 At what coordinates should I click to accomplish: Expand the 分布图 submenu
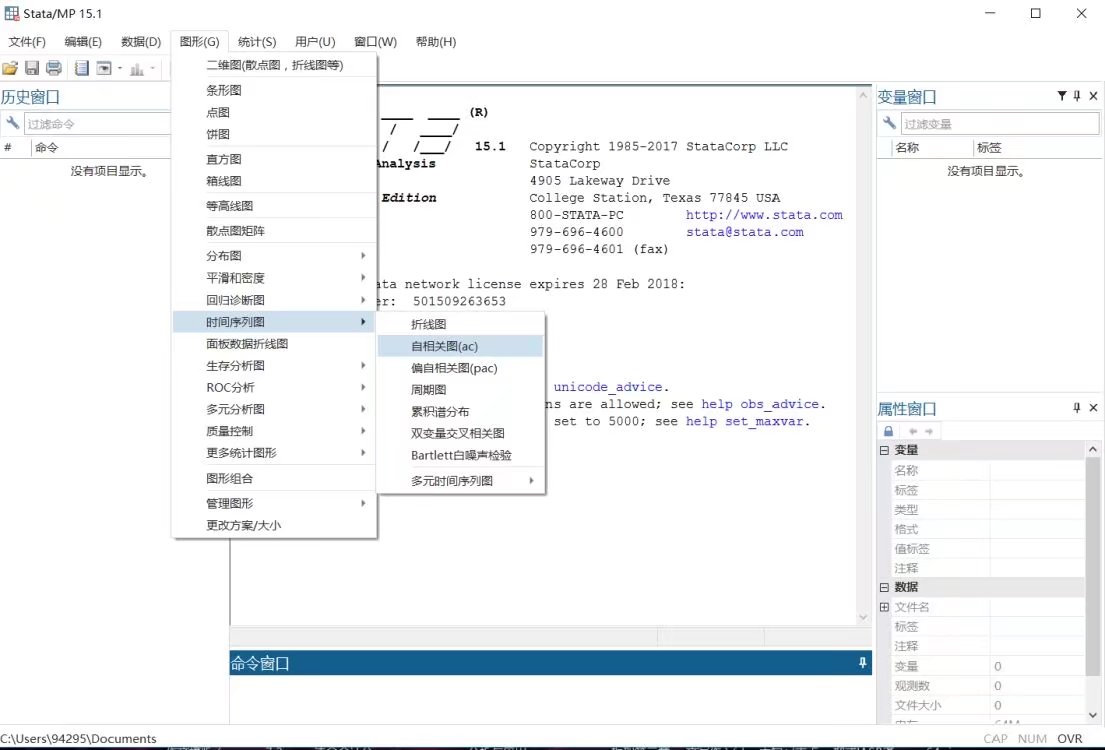tap(274, 256)
